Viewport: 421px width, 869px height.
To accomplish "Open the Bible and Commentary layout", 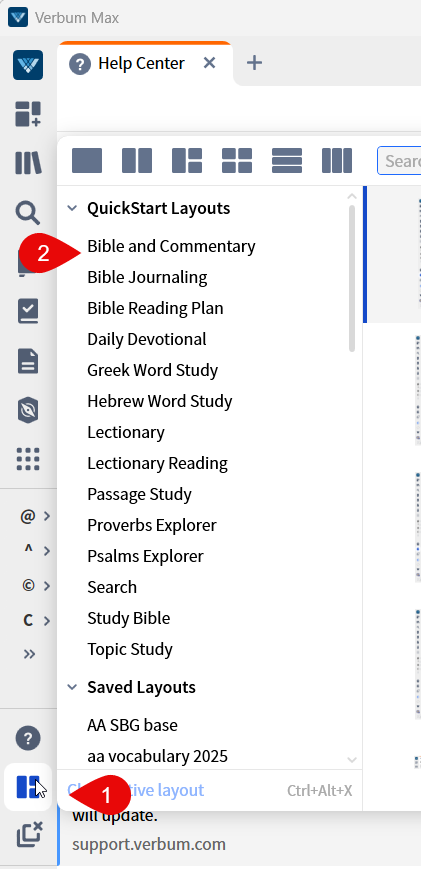I will [171, 246].
